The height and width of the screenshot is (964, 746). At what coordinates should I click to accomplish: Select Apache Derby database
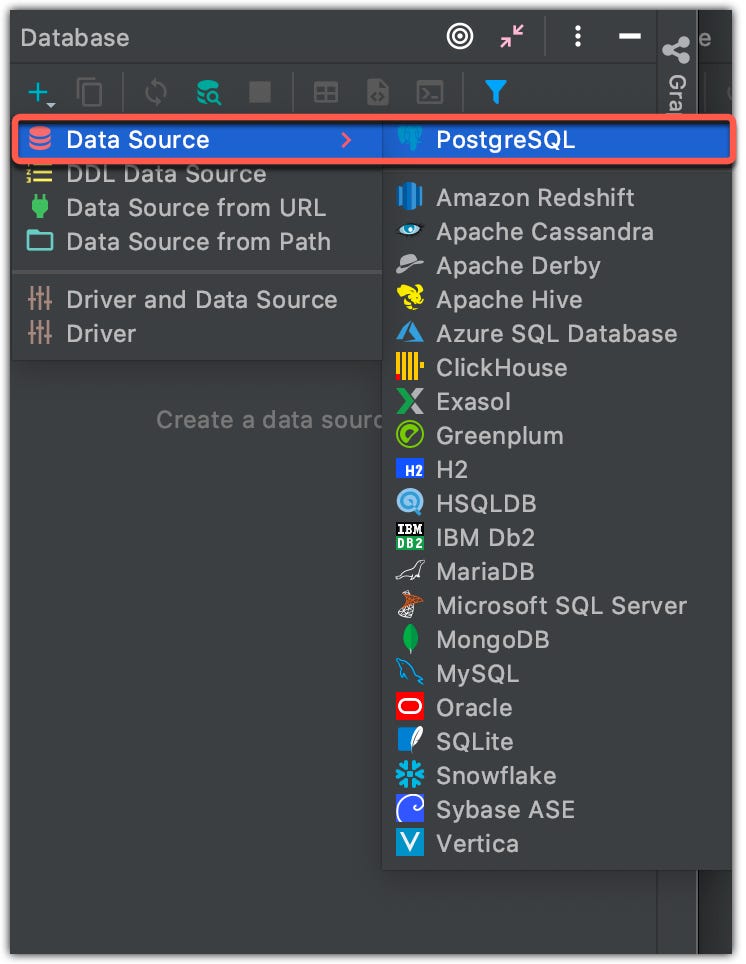click(x=556, y=266)
